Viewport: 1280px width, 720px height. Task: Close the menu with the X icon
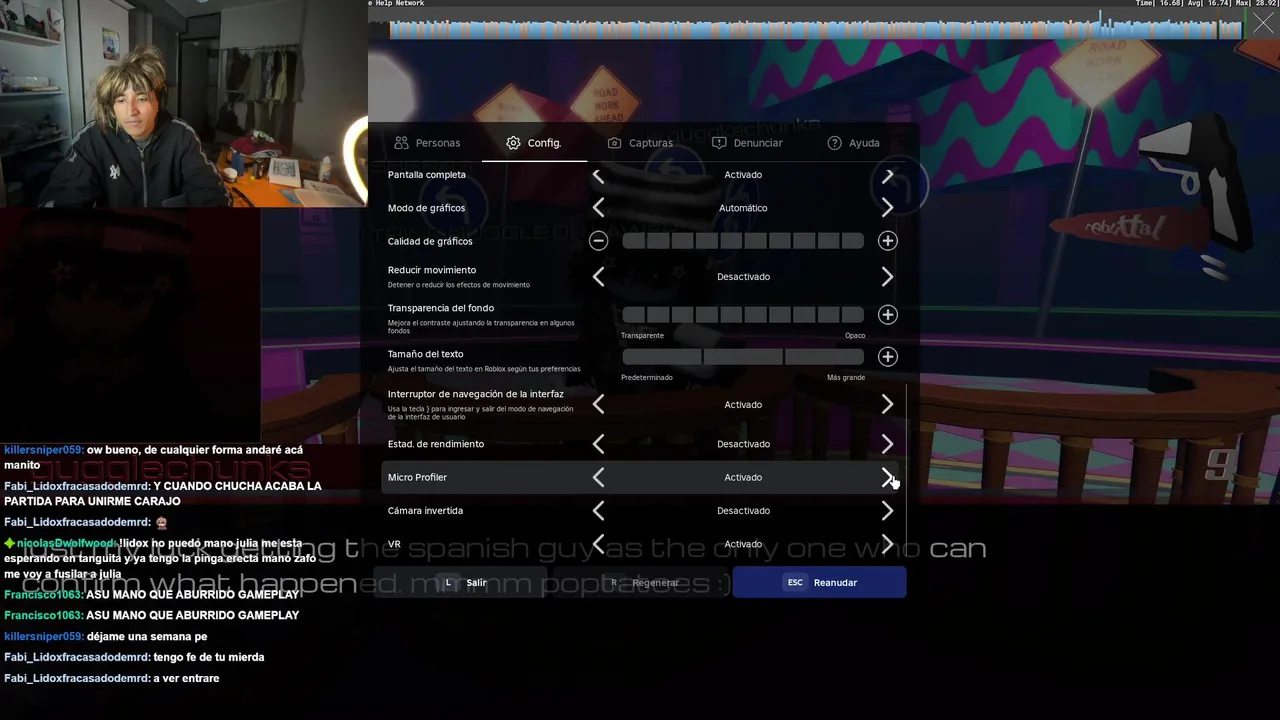coord(1264,22)
